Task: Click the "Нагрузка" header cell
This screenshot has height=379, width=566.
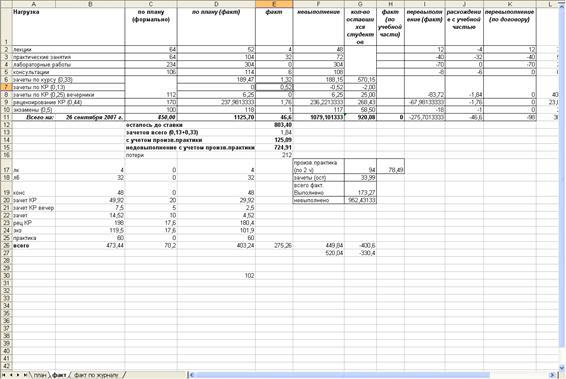Action: tap(69, 27)
